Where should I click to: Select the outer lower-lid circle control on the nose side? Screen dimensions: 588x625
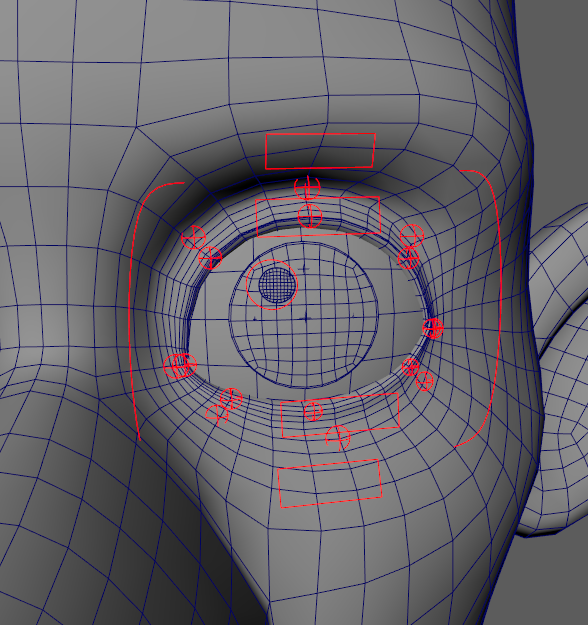click(x=217, y=416)
